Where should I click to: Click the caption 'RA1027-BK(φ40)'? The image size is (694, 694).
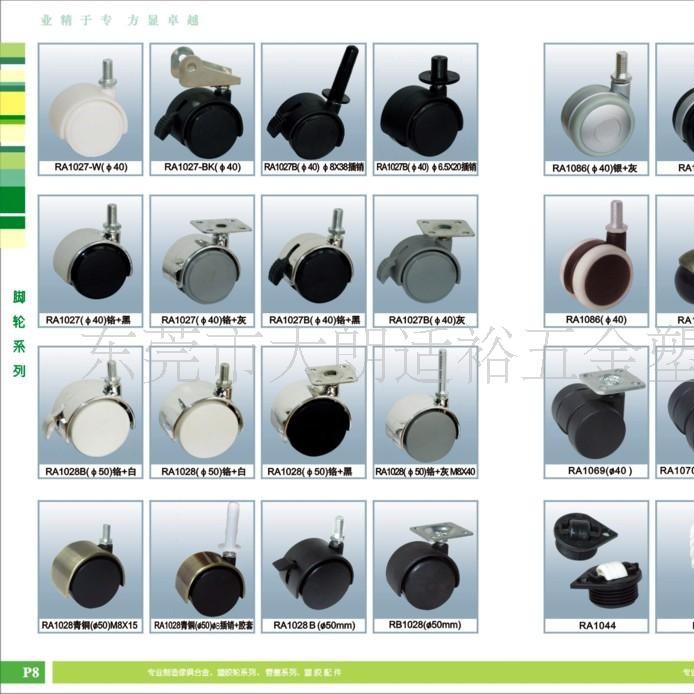(x=202, y=167)
